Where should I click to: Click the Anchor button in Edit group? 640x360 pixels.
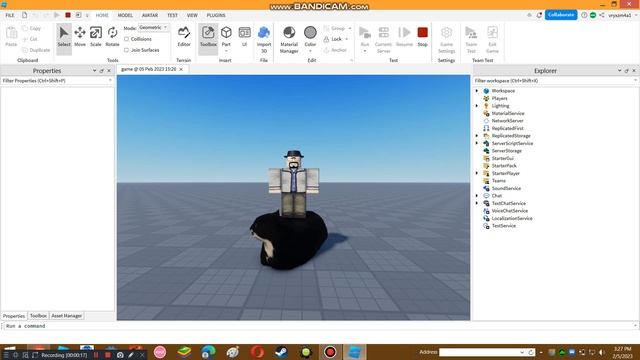[336, 50]
